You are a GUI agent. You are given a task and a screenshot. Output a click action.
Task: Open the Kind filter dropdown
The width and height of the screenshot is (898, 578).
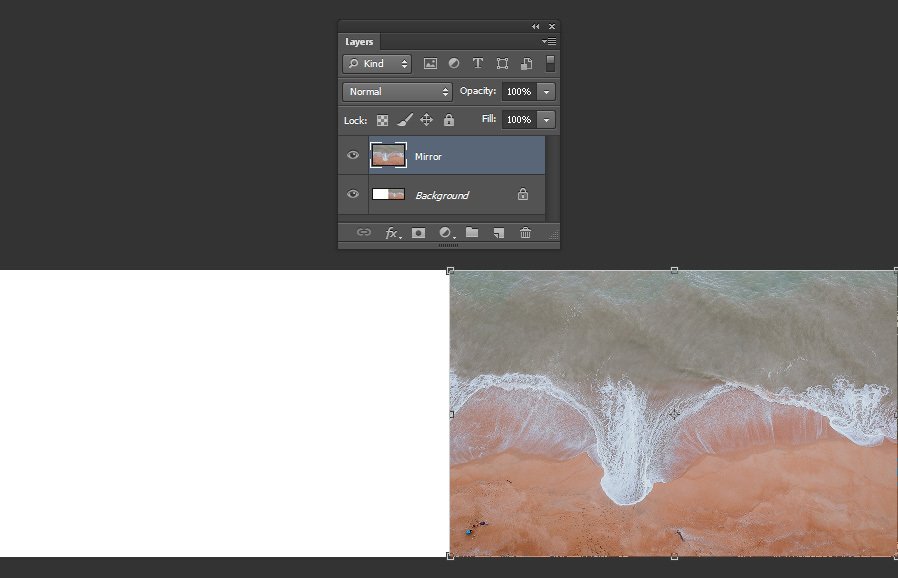(377, 64)
